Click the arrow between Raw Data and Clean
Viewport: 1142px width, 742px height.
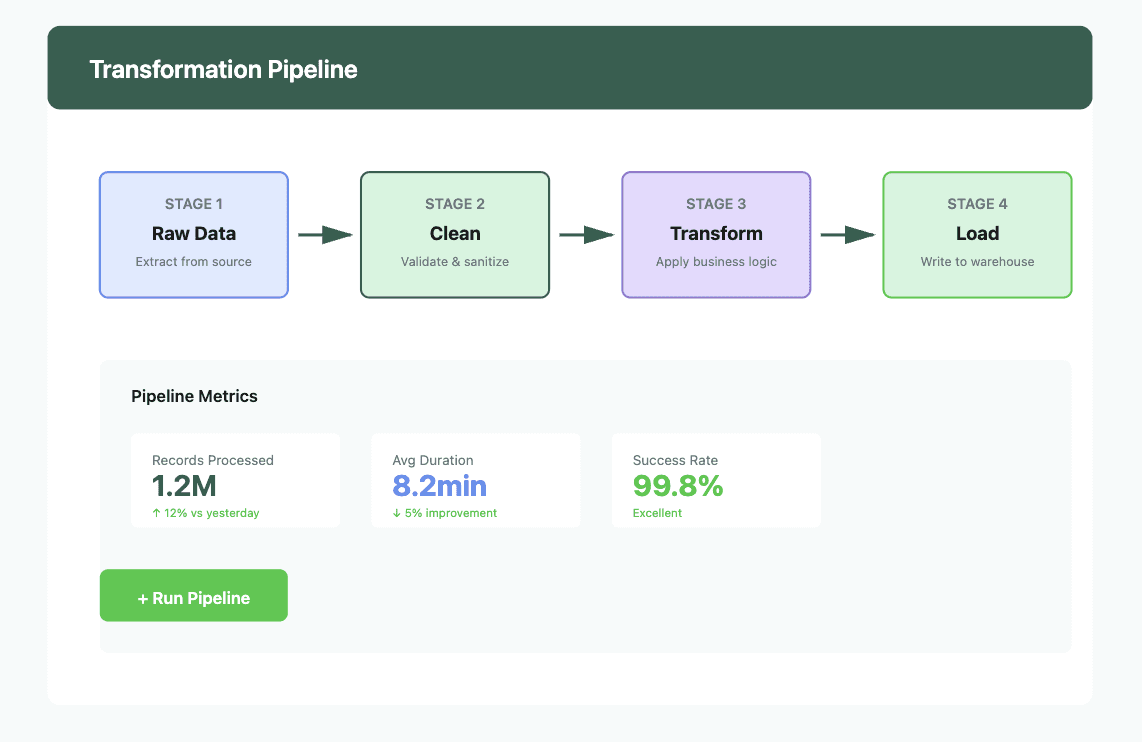(x=325, y=234)
